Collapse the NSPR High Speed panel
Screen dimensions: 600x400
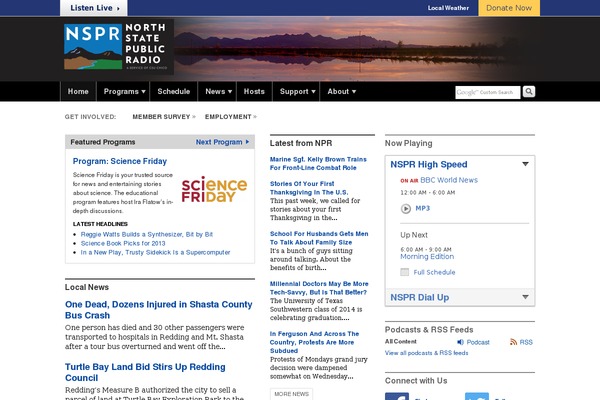click(x=526, y=164)
